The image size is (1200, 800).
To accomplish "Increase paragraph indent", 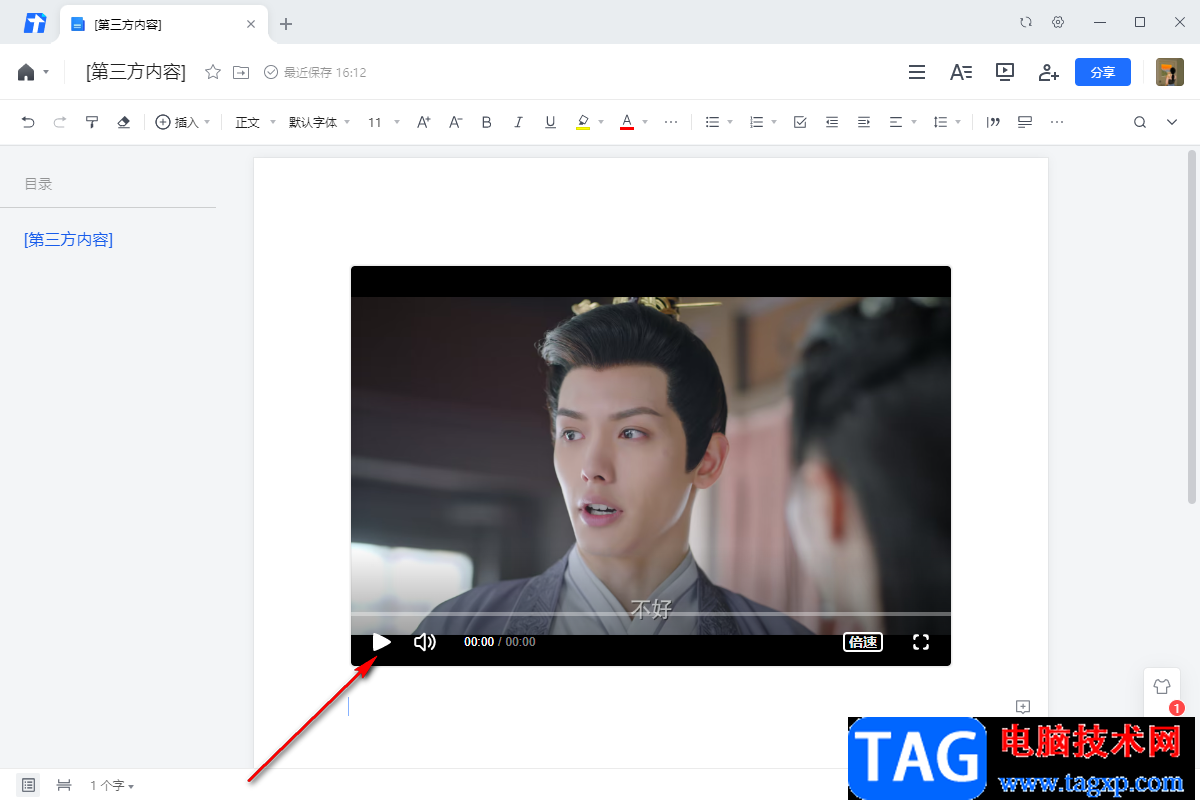I will 864,122.
